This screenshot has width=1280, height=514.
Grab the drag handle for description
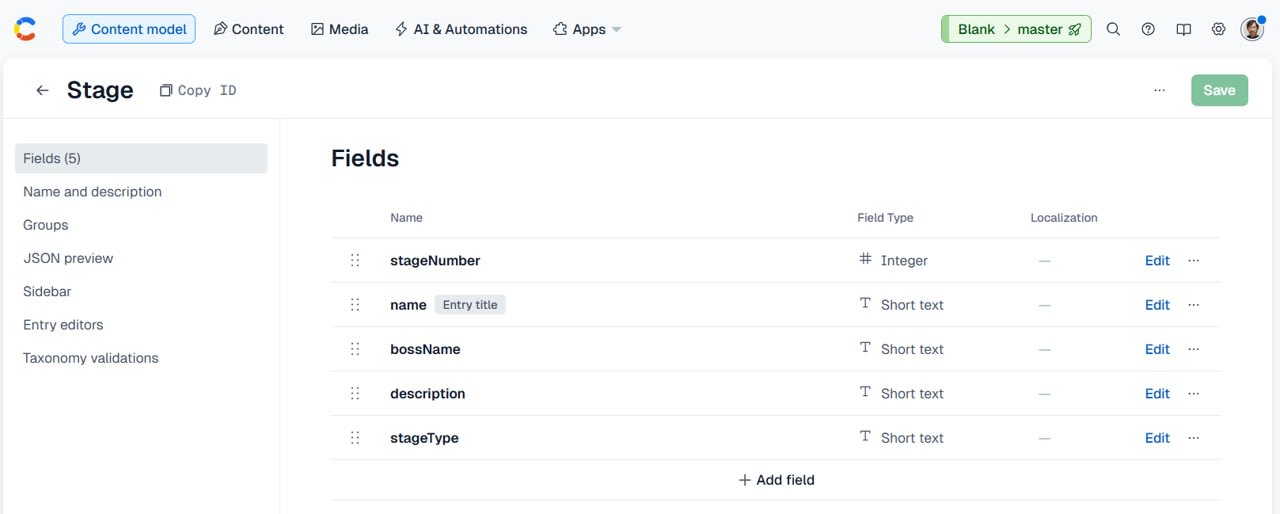[x=355, y=393]
